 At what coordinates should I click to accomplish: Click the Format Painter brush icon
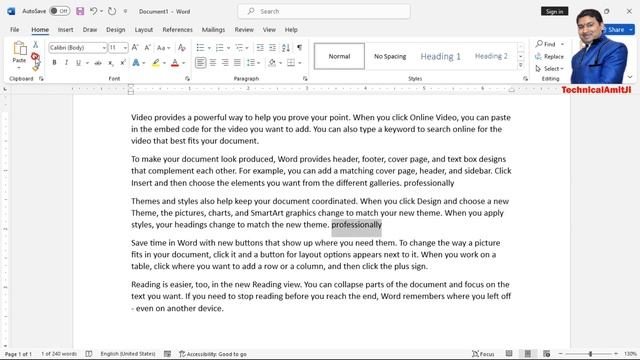36,68
